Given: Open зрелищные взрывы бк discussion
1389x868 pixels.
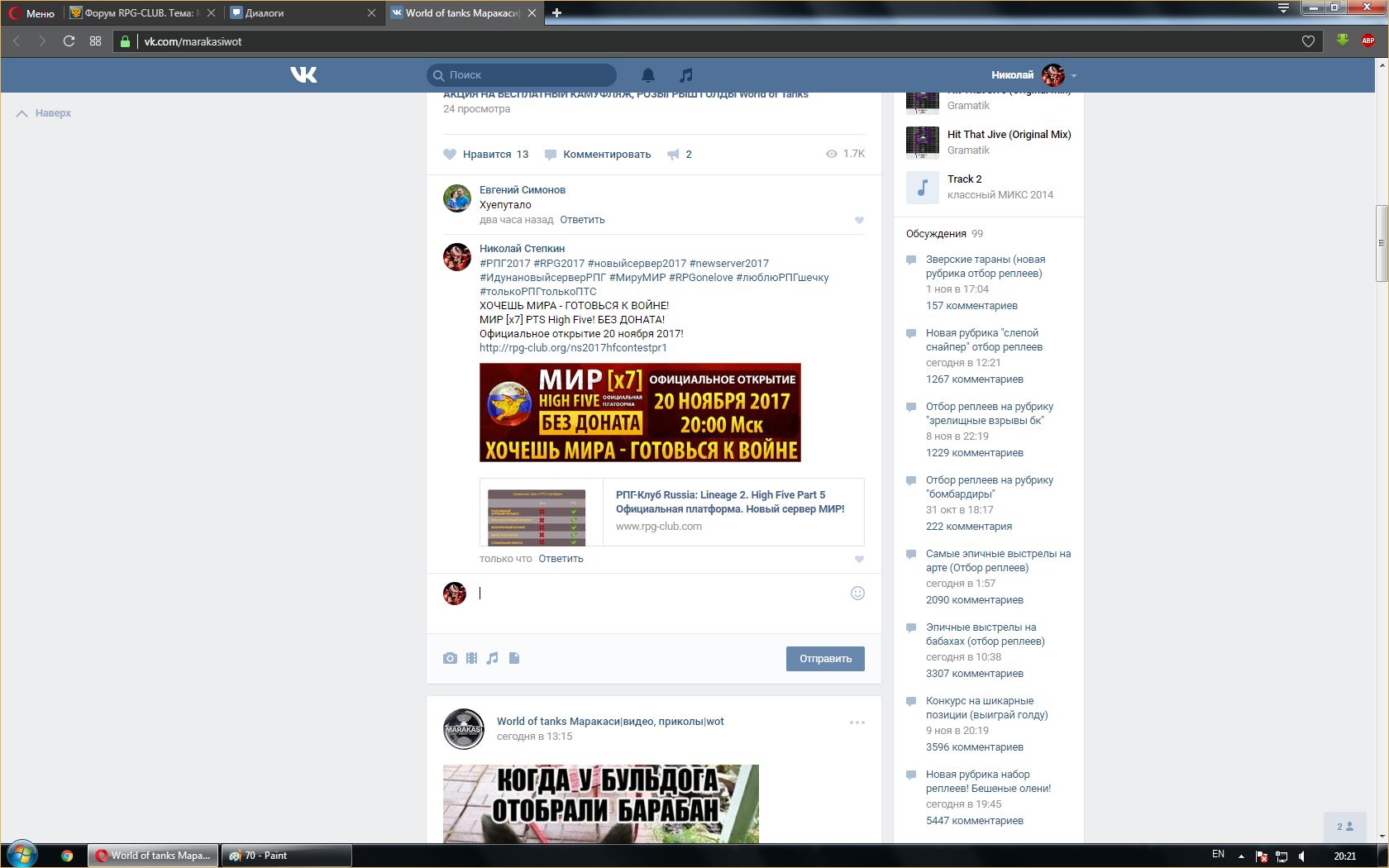Looking at the screenshot, I should pyautogui.click(x=990, y=413).
